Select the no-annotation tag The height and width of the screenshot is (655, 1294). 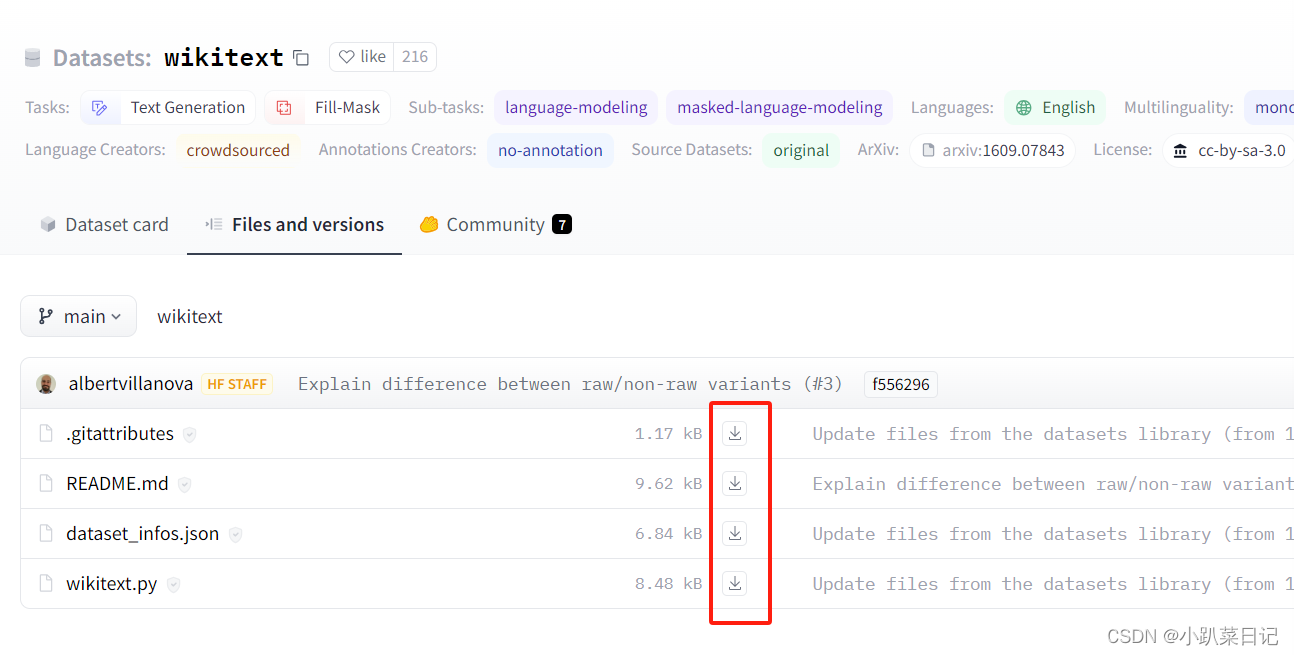[x=550, y=150]
